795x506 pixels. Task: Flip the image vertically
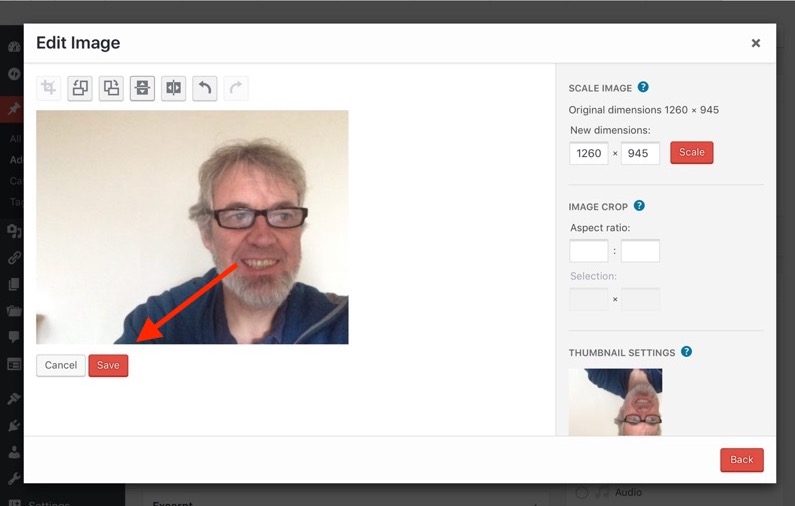(x=142, y=88)
